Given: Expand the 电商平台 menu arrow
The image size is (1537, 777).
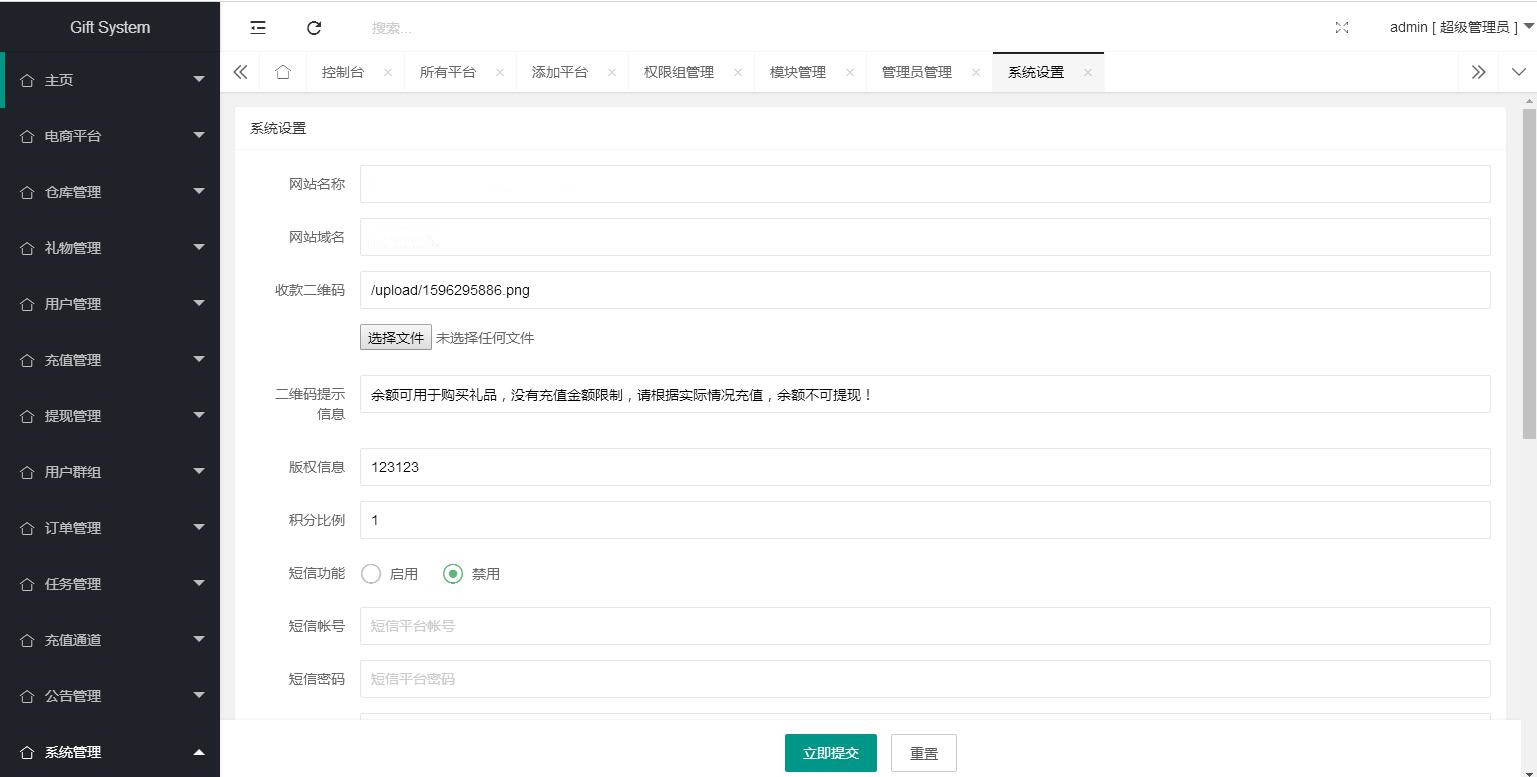Looking at the screenshot, I should tap(199, 135).
